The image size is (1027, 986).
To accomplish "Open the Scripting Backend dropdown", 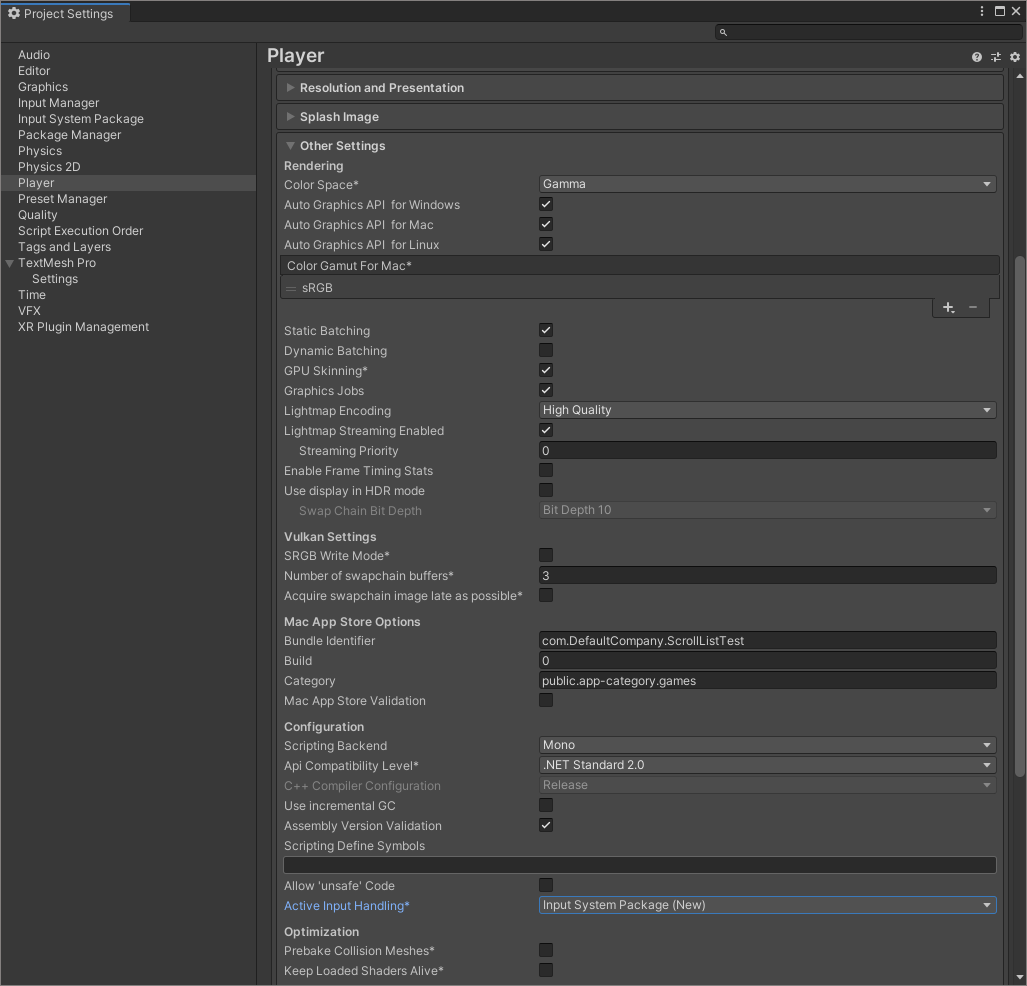I will click(767, 745).
